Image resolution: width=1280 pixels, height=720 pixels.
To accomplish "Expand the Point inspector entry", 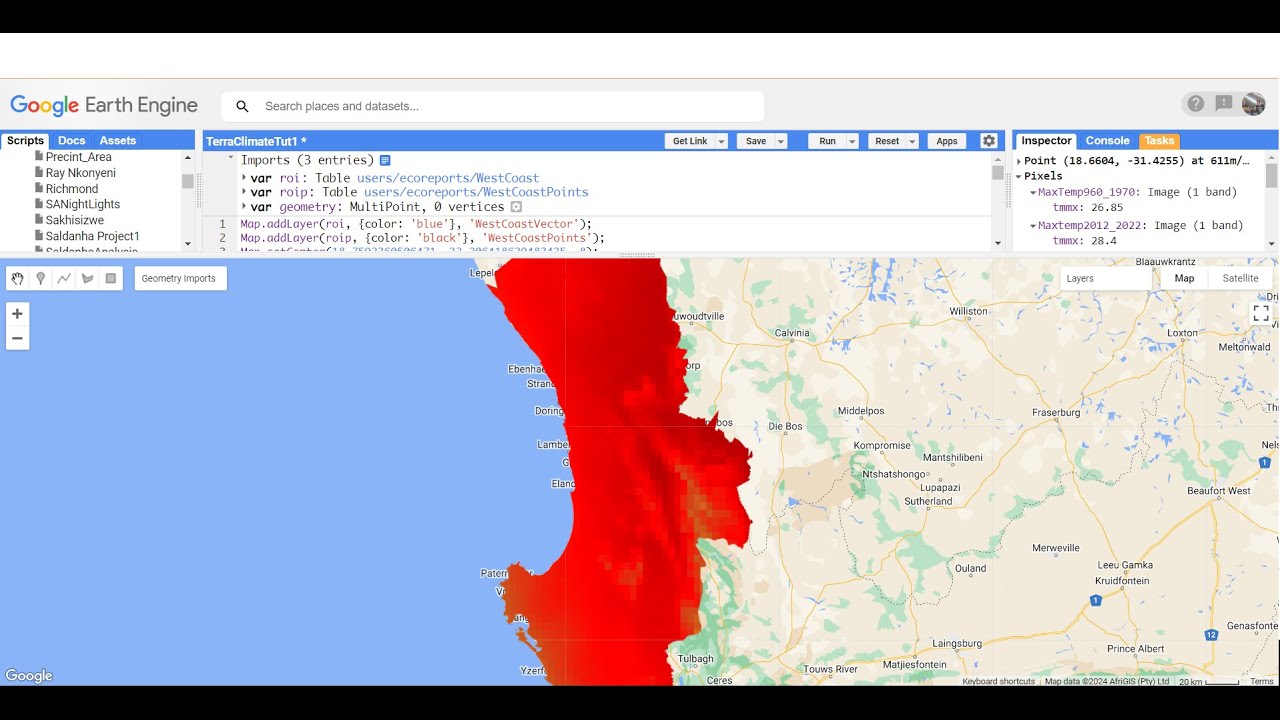I will 1019,161.
